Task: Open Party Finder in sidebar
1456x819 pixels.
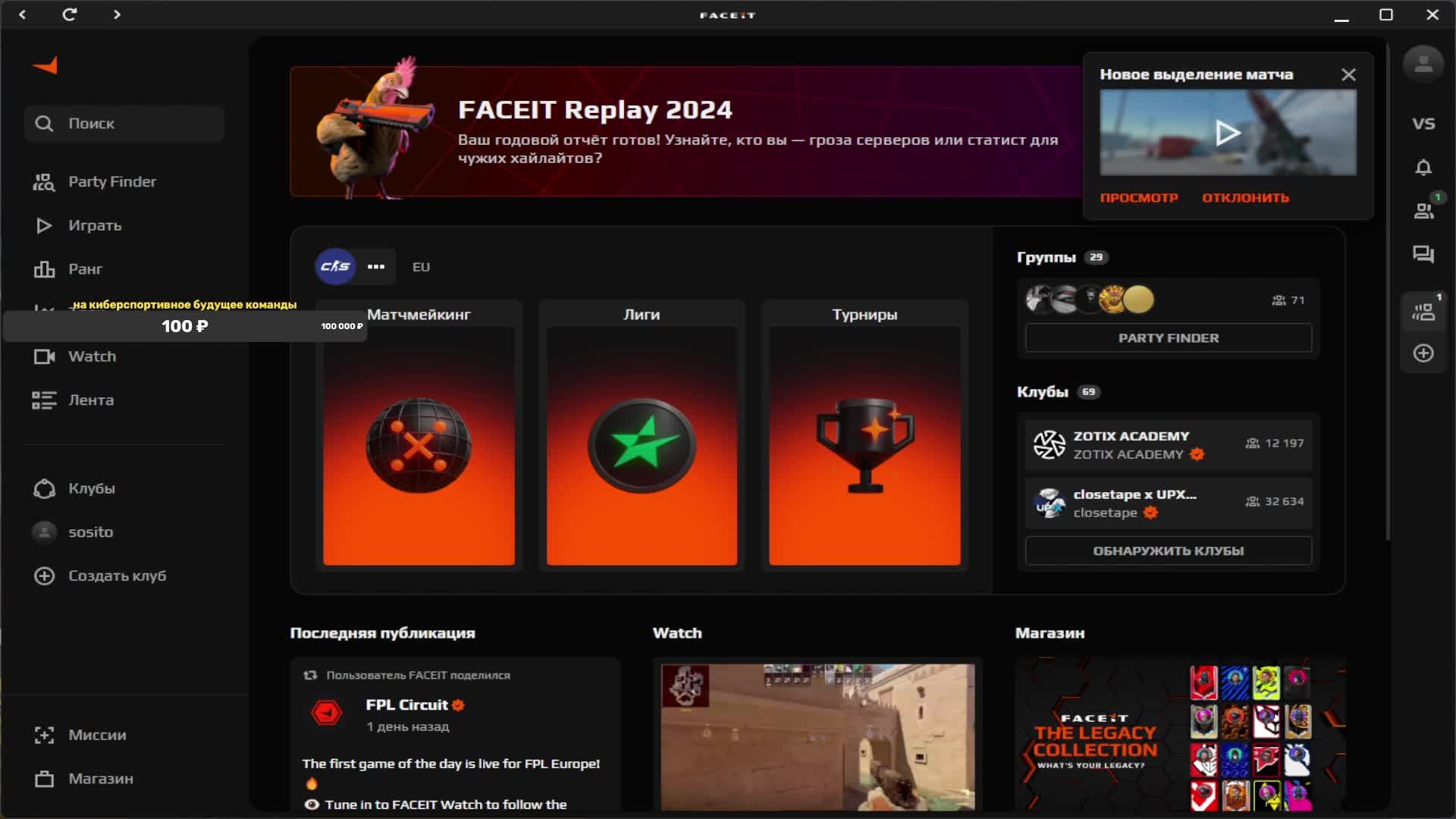Action: [111, 182]
